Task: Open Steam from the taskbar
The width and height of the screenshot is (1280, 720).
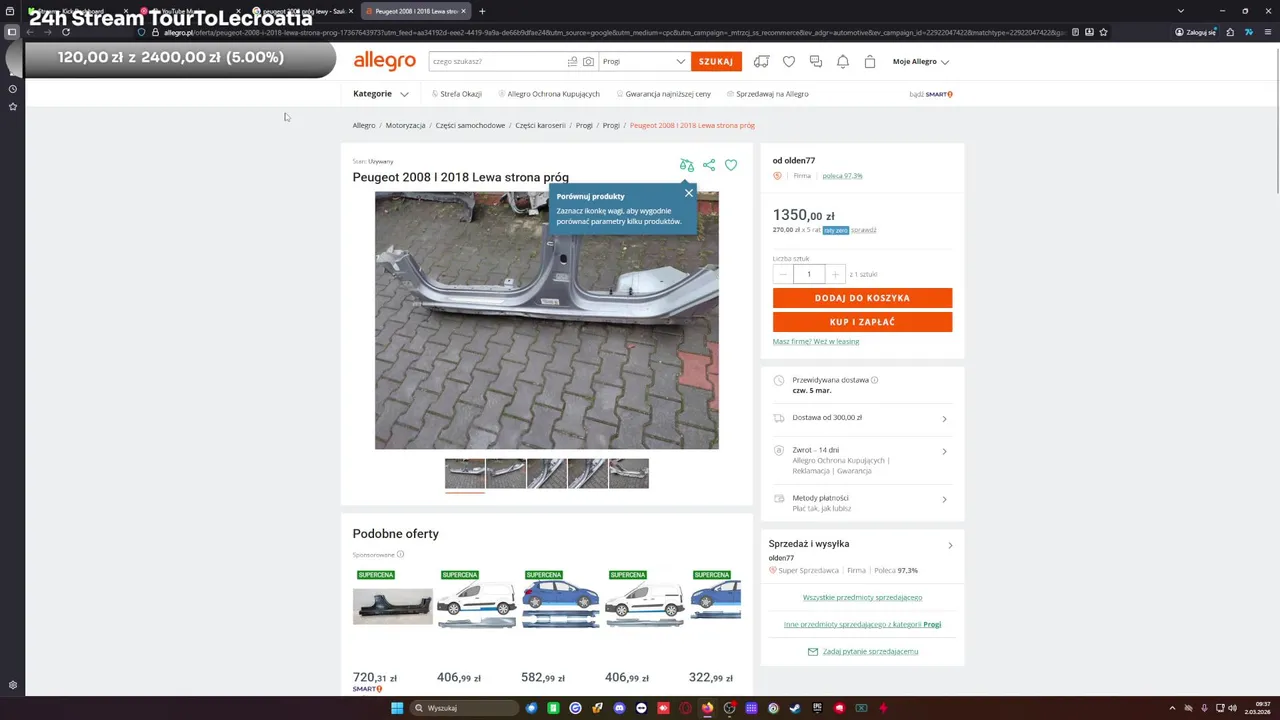Action: pos(795,708)
